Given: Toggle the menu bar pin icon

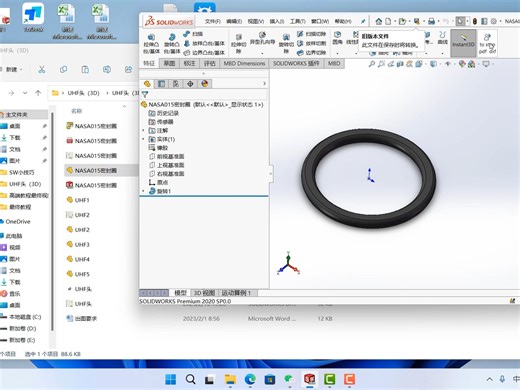Looking at the screenshot, I should tap(363, 21).
